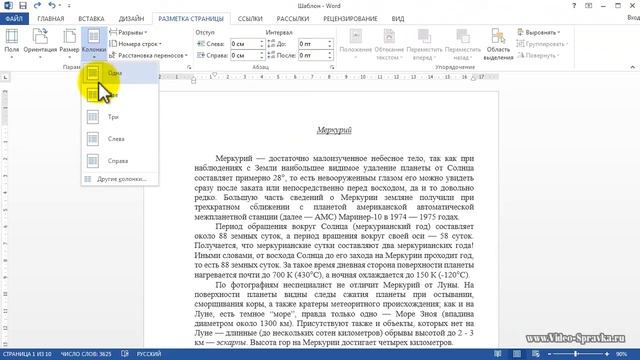Screen dimensions: 640x360
Task: Click the proofing errors icon
Action: pos(125,354)
